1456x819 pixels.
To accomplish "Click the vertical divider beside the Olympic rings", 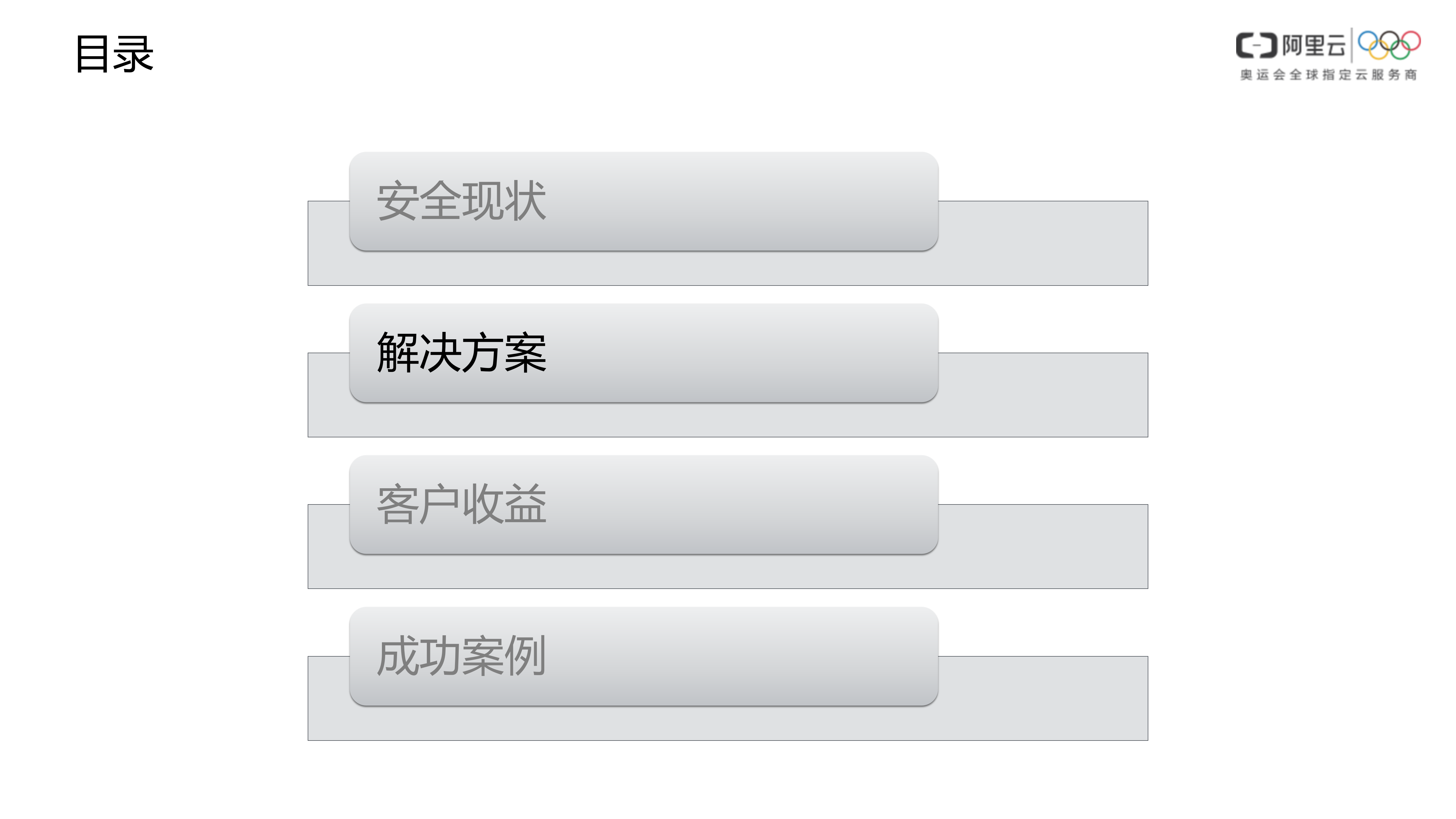I will pyautogui.click(x=1351, y=45).
